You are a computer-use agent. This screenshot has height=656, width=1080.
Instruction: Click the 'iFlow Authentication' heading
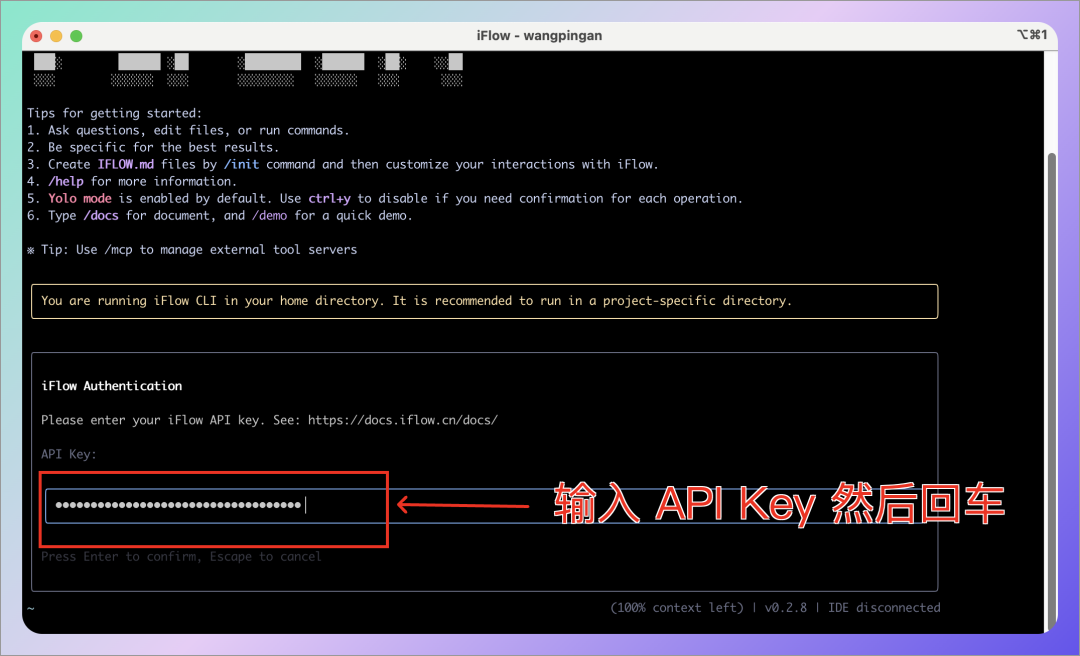point(112,386)
